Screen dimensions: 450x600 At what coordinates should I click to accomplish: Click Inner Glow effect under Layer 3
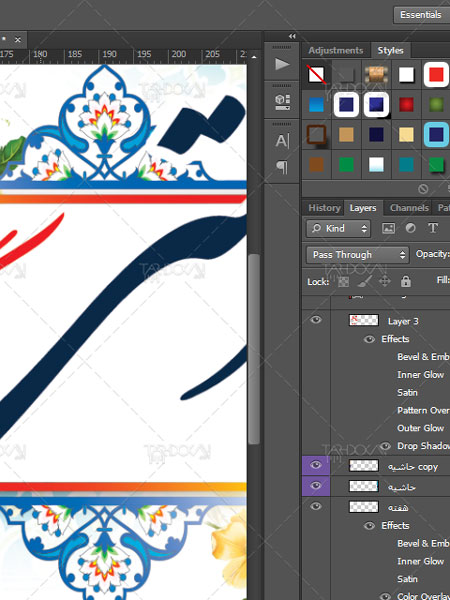pos(420,375)
